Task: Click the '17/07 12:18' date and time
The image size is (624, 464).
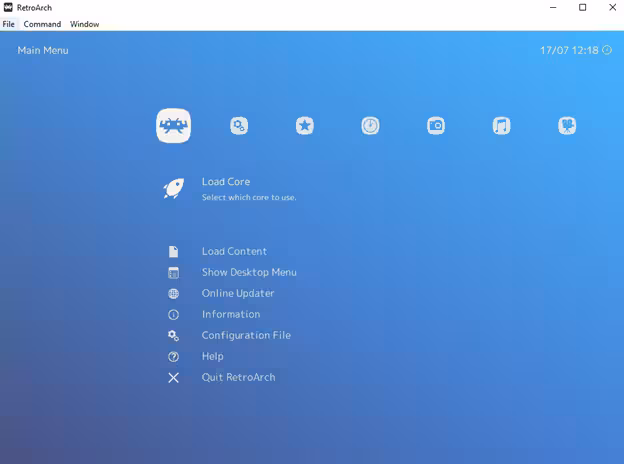Action: 569,50
